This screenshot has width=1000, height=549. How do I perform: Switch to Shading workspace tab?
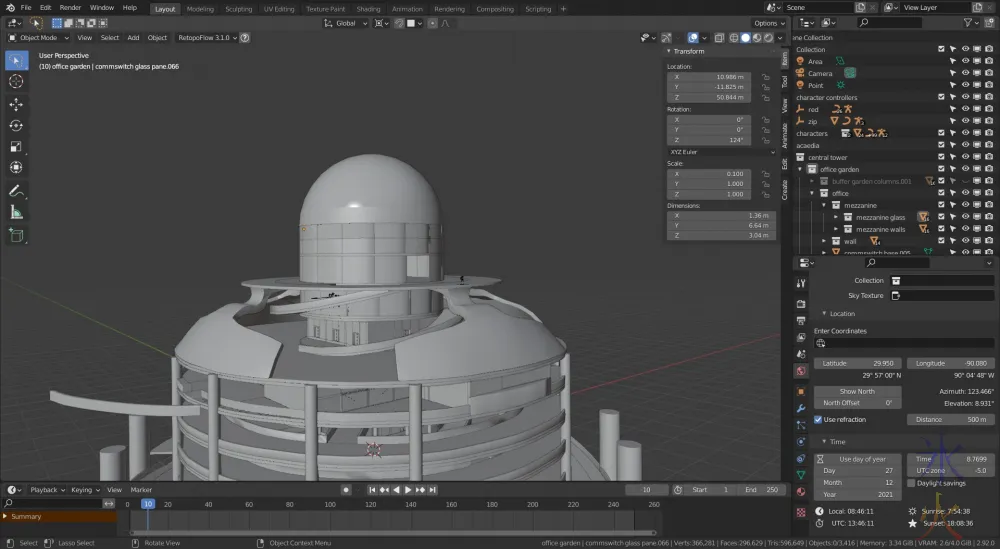(368, 9)
